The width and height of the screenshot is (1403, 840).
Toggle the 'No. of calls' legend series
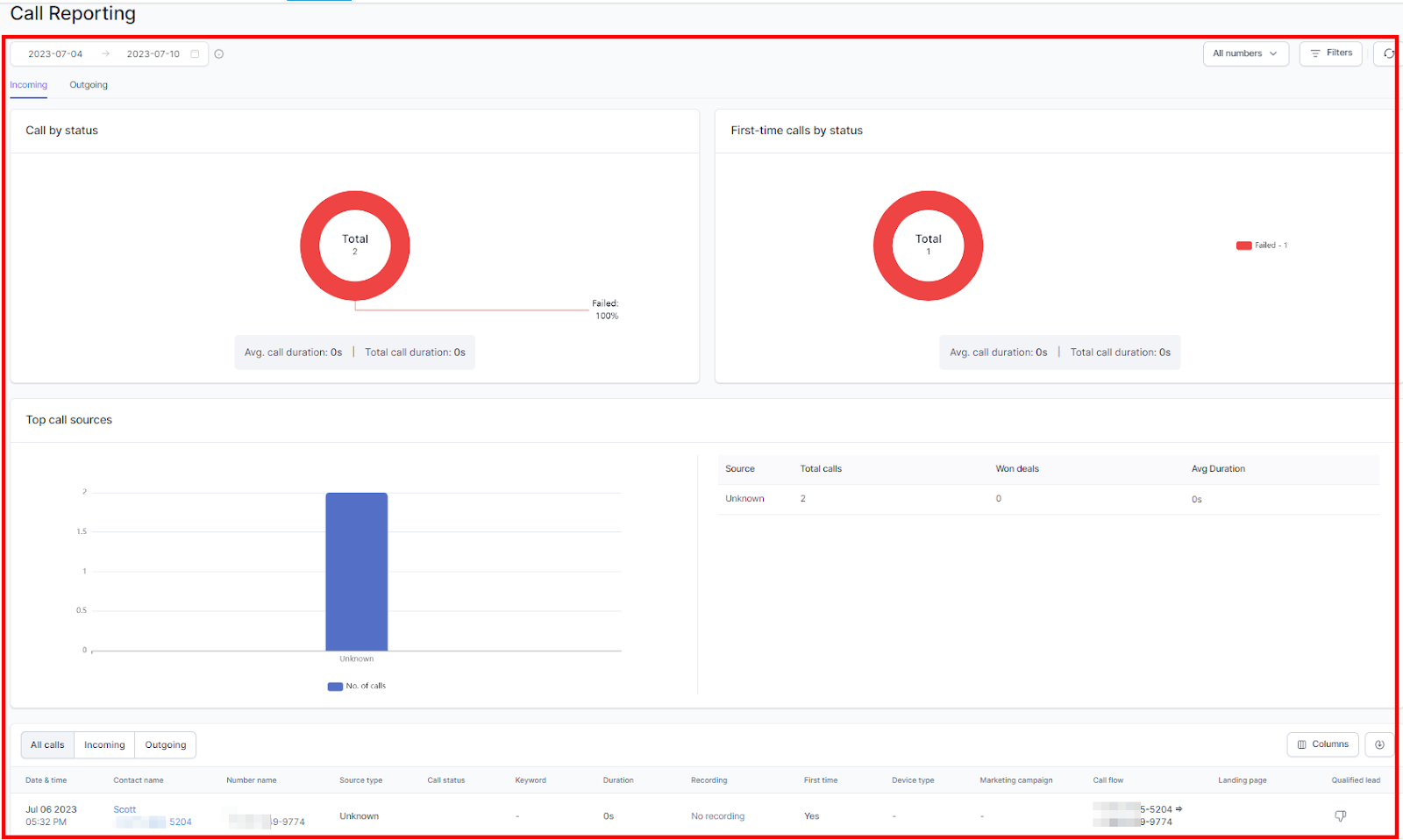[357, 687]
